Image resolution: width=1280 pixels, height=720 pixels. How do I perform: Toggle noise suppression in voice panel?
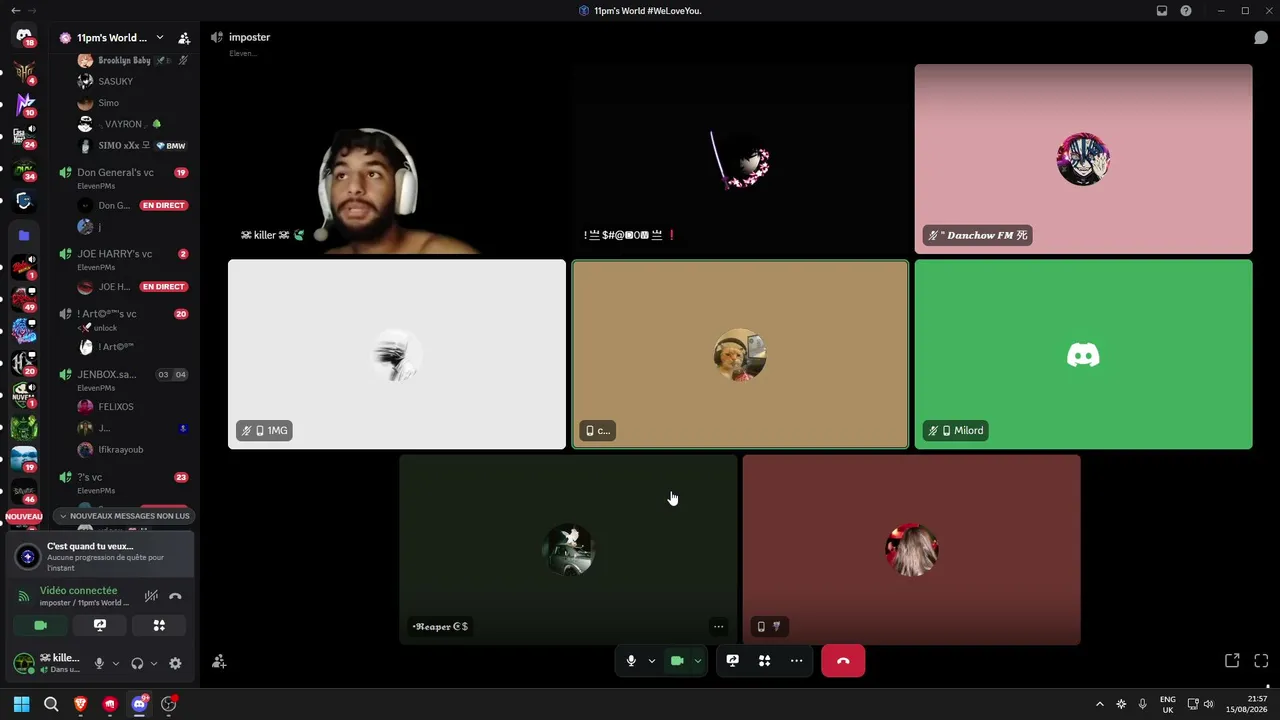click(x=151, y=596)
